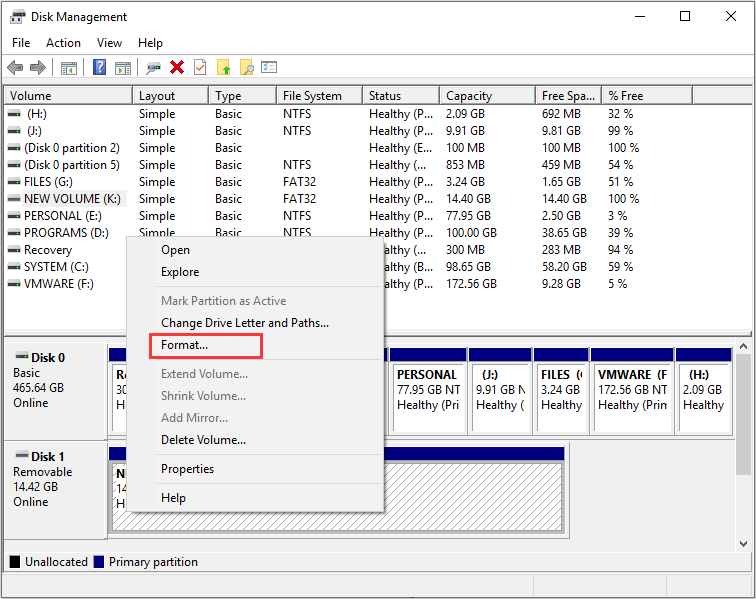This screenshot has height=599, width=756.
Task: Open the View menu
Action: pyautogui.click(x=110, y=43)
